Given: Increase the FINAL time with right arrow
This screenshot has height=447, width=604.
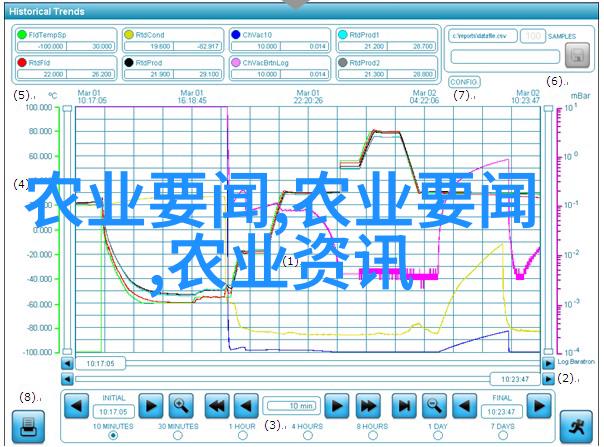Looking at the screenshot, I should point(539,405).
